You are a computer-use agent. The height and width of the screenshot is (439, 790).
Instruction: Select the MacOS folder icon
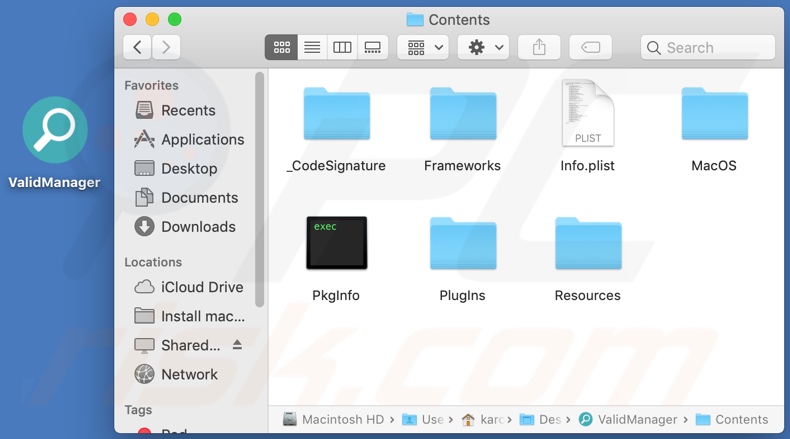[714, 113]
